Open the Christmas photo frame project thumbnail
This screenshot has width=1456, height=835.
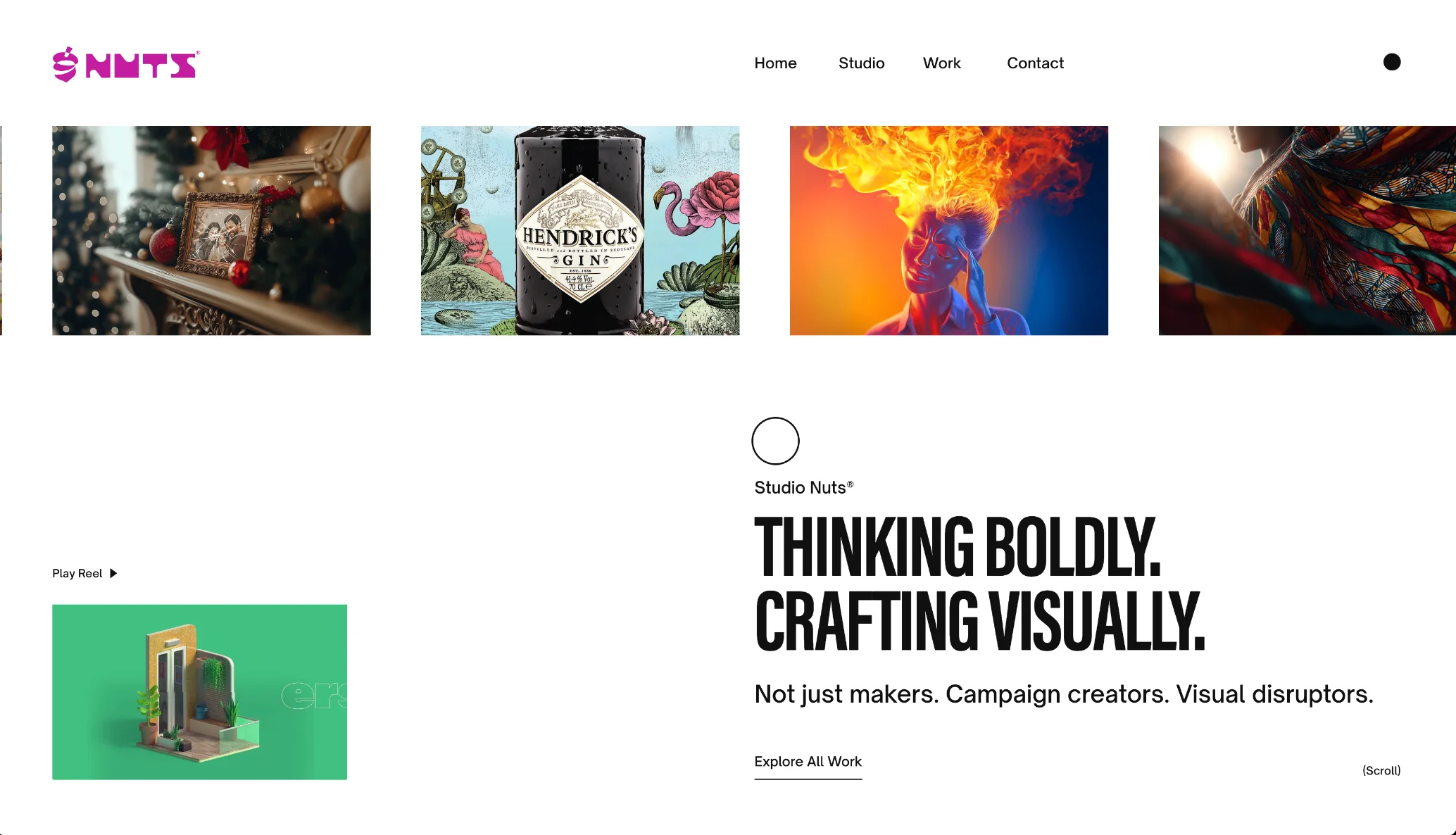211,230
